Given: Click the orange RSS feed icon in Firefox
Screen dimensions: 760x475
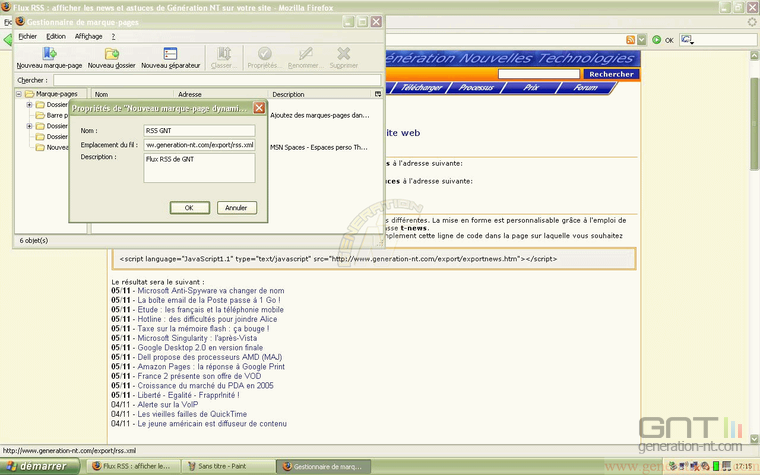Looking at the screenshot, I should [630, 40].
